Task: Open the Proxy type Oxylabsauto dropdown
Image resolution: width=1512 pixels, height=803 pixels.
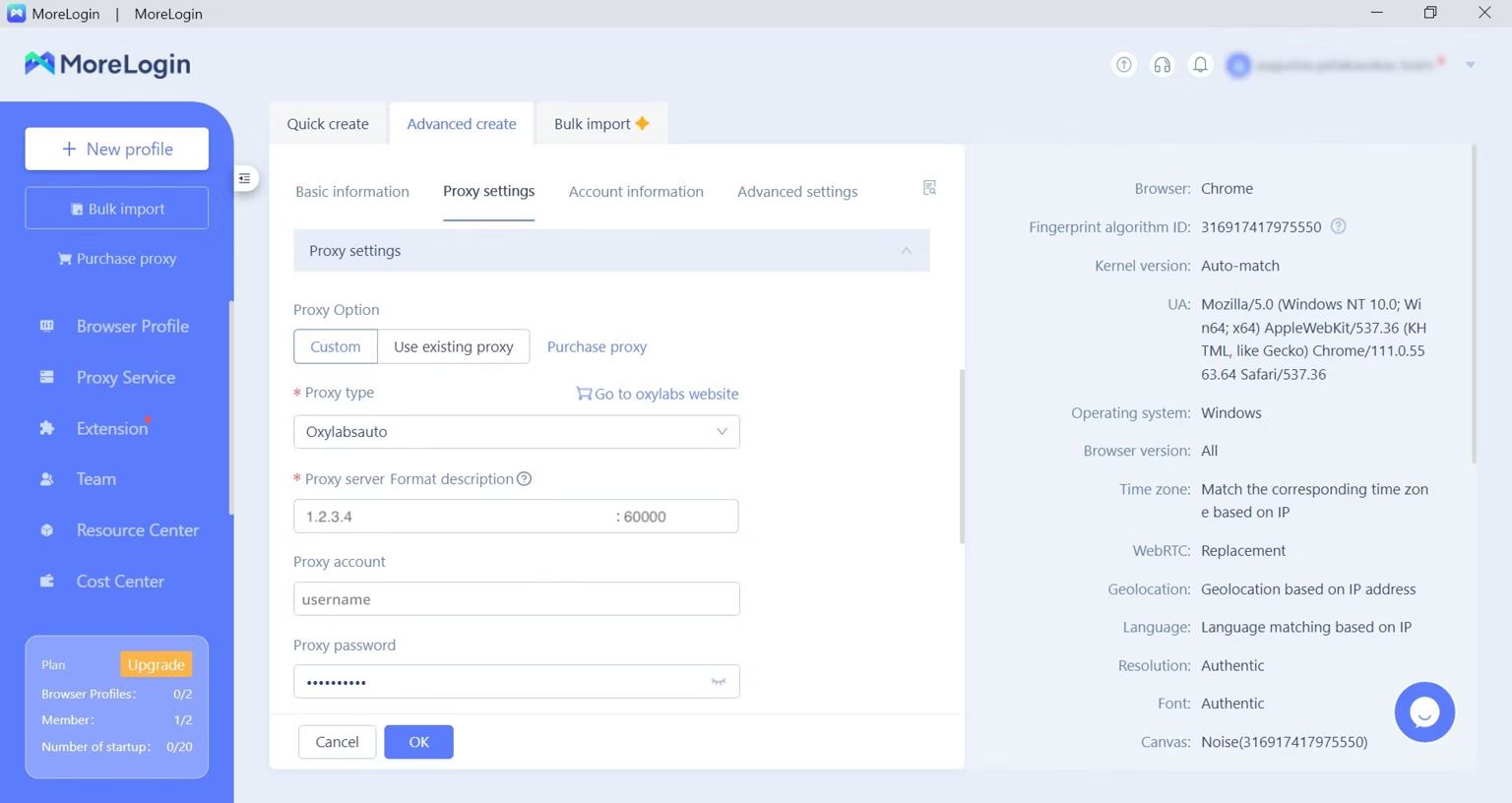Action: pos(516,432)
